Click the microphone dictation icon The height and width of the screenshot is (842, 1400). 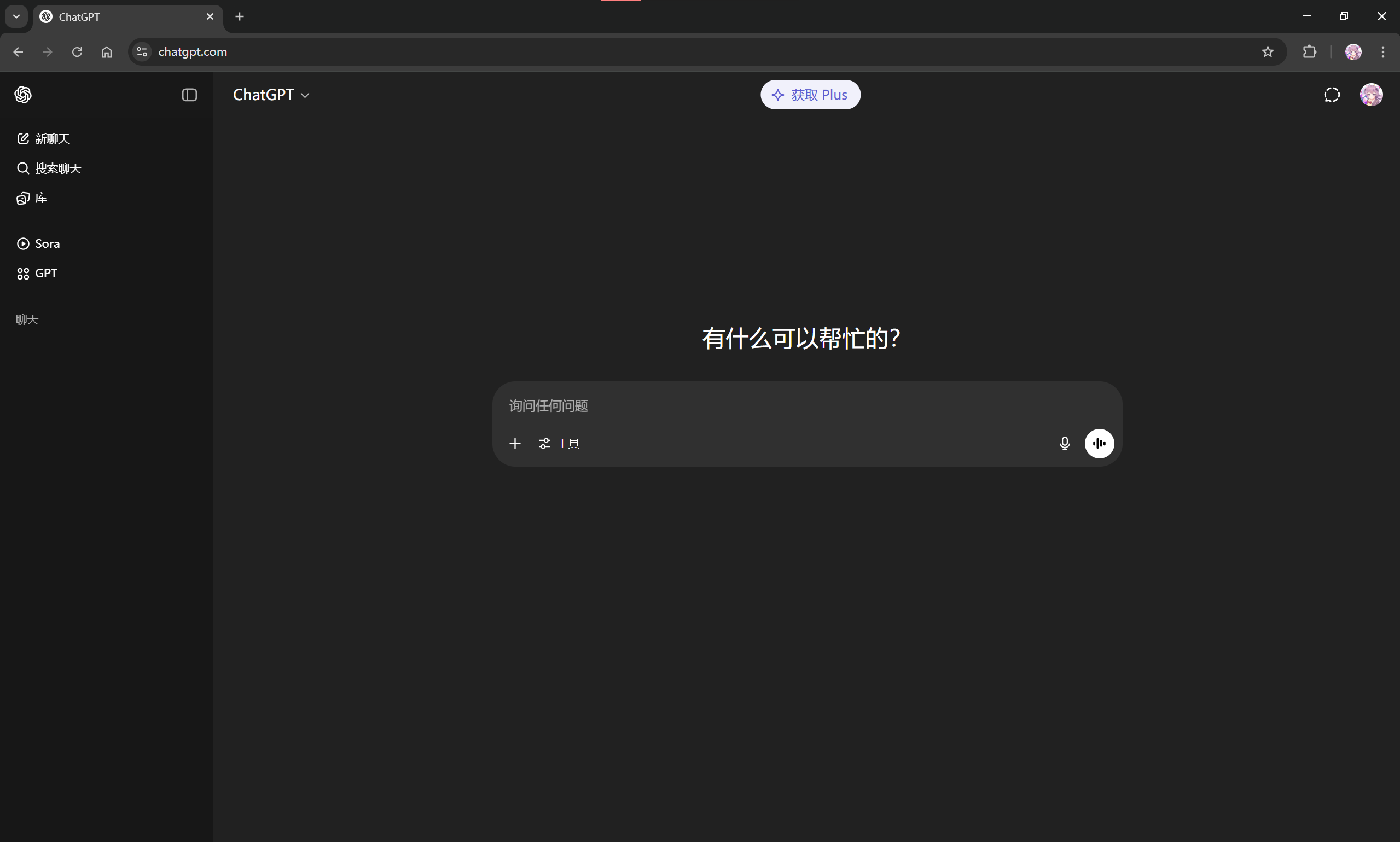(1065, 444)
